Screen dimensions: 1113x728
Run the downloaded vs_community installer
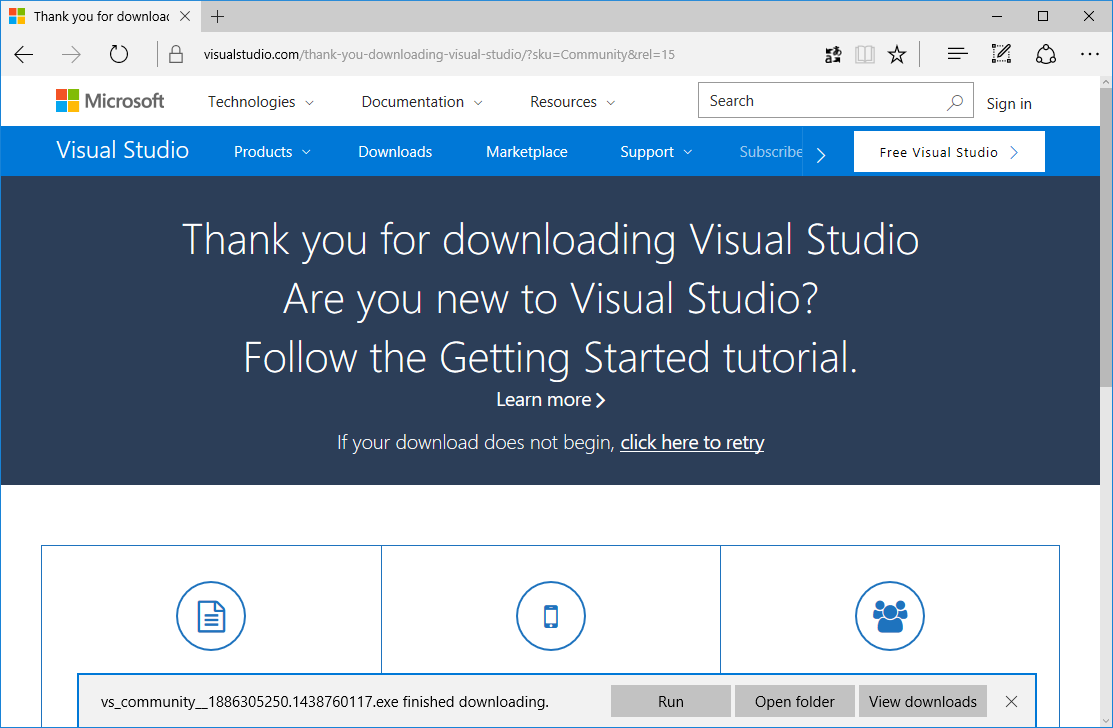[671, 702]
